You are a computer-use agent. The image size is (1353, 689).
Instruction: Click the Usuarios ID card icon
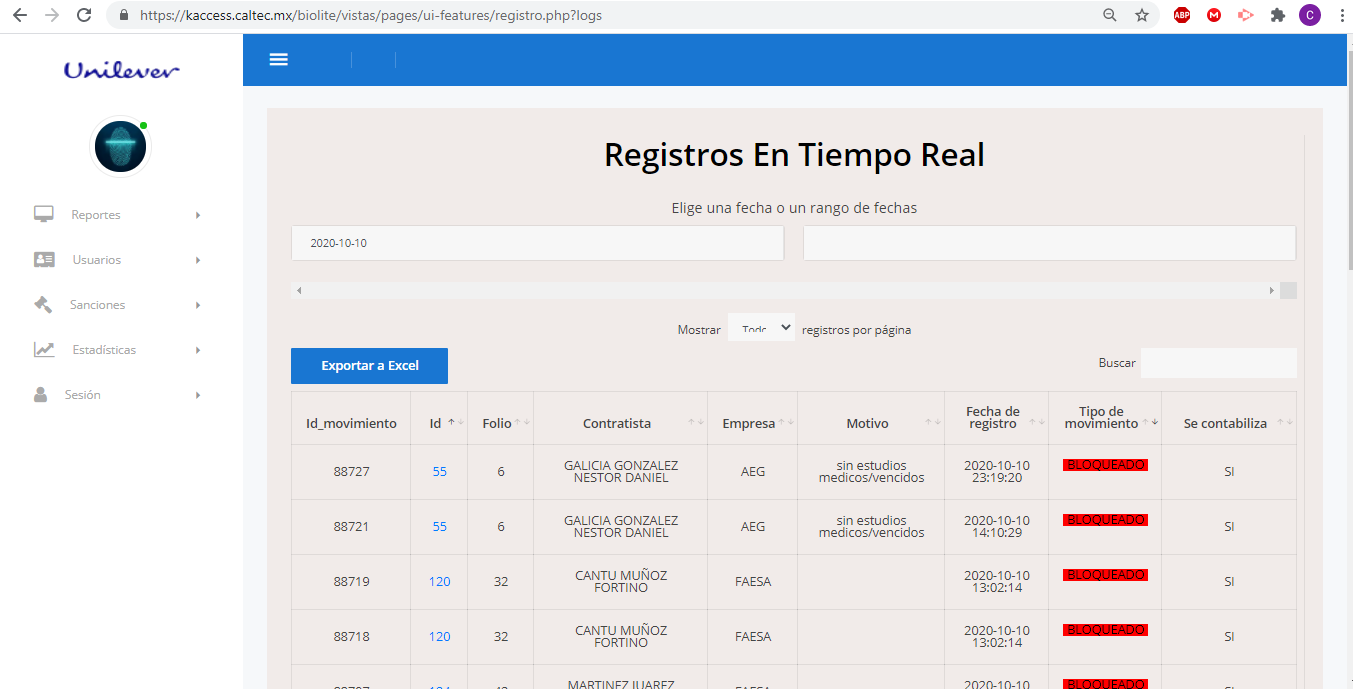44,260
